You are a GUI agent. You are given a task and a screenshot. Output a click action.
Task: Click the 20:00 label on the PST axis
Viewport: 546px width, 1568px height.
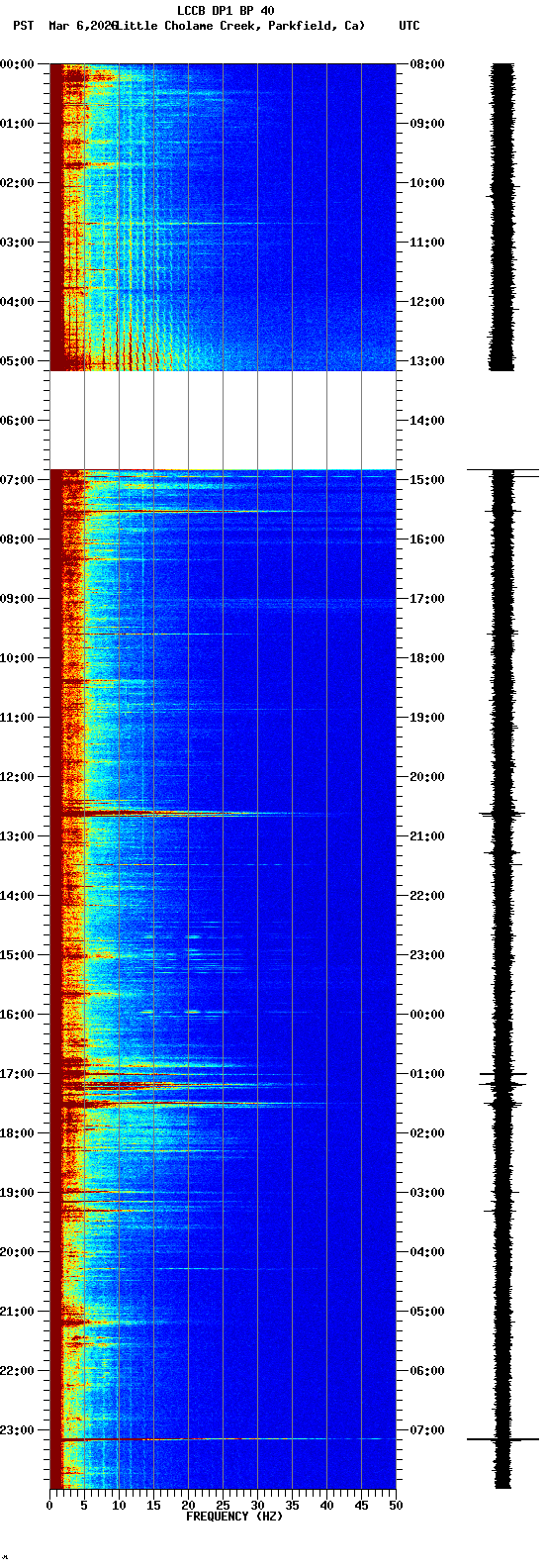point(18,1252)
